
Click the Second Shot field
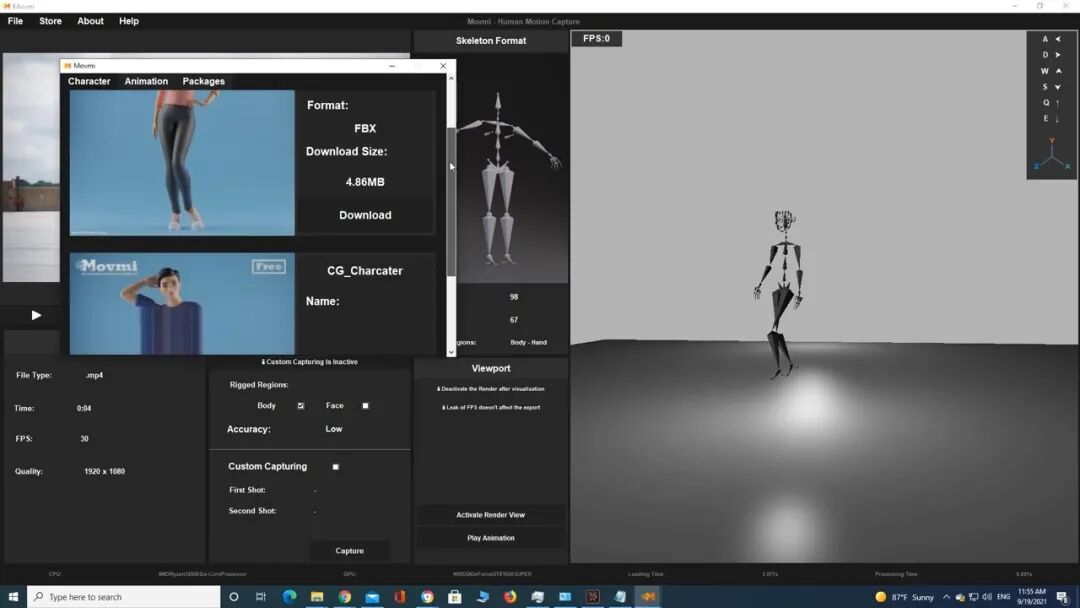315,511
